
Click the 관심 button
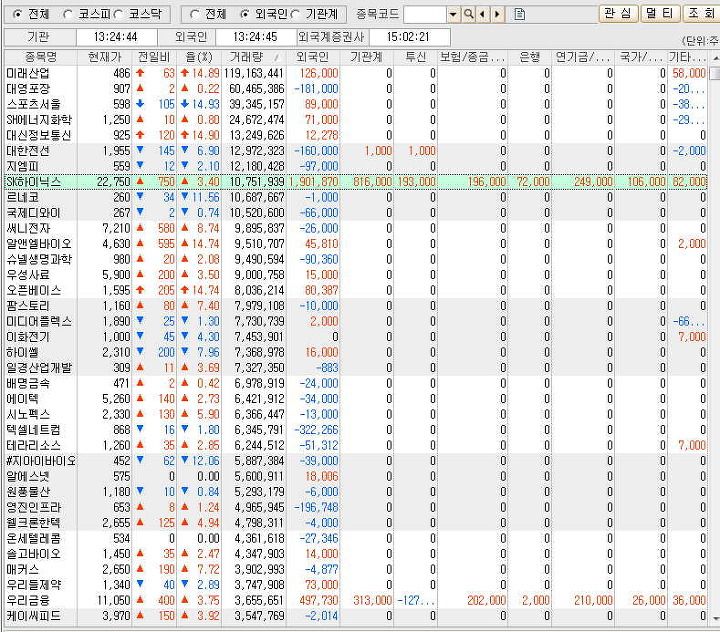coord(618,13)
